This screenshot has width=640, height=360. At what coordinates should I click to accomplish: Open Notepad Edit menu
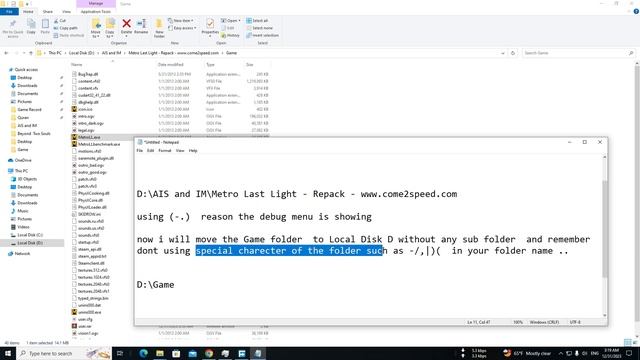tap(151, 151)
